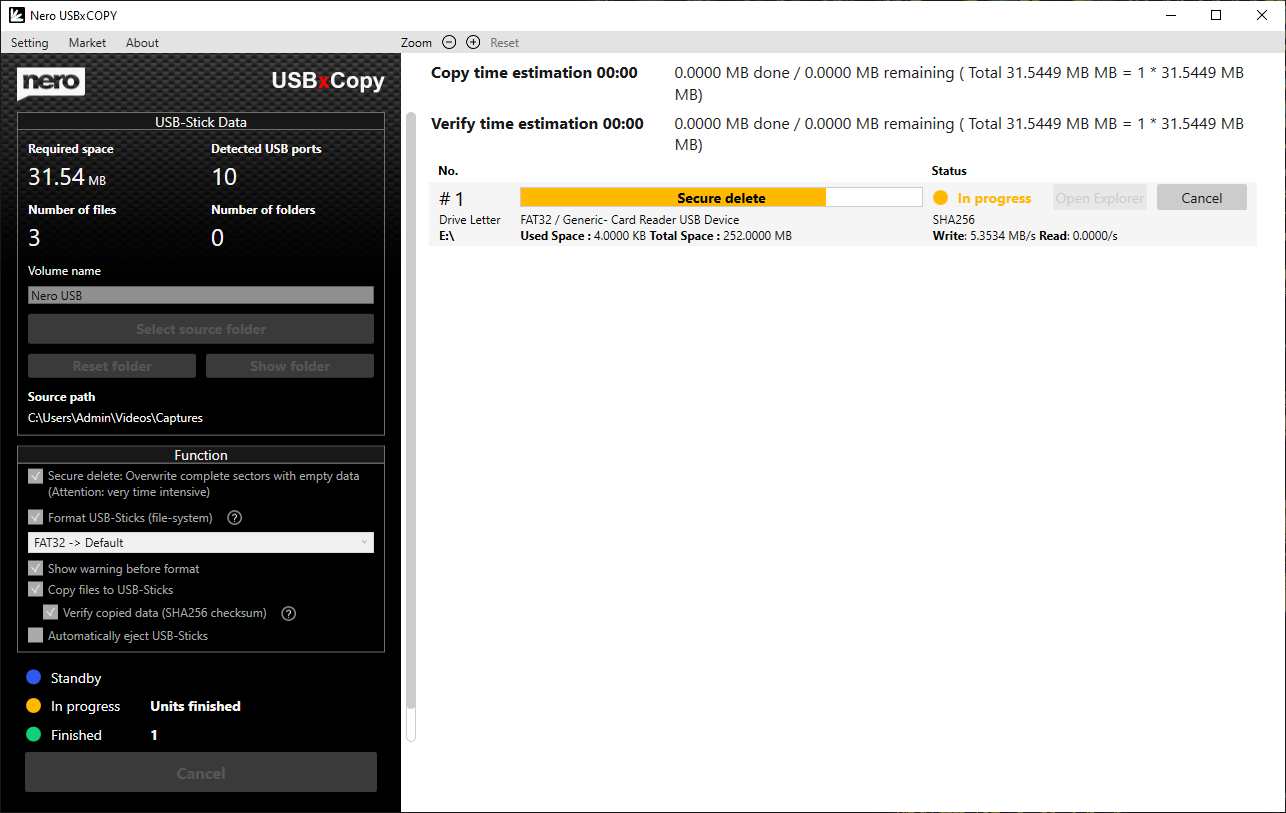This screenshot has height=813, width=1286.
Task: Toggle Automatically eject USB-Sticks checkbox
Action: (36, 636)
